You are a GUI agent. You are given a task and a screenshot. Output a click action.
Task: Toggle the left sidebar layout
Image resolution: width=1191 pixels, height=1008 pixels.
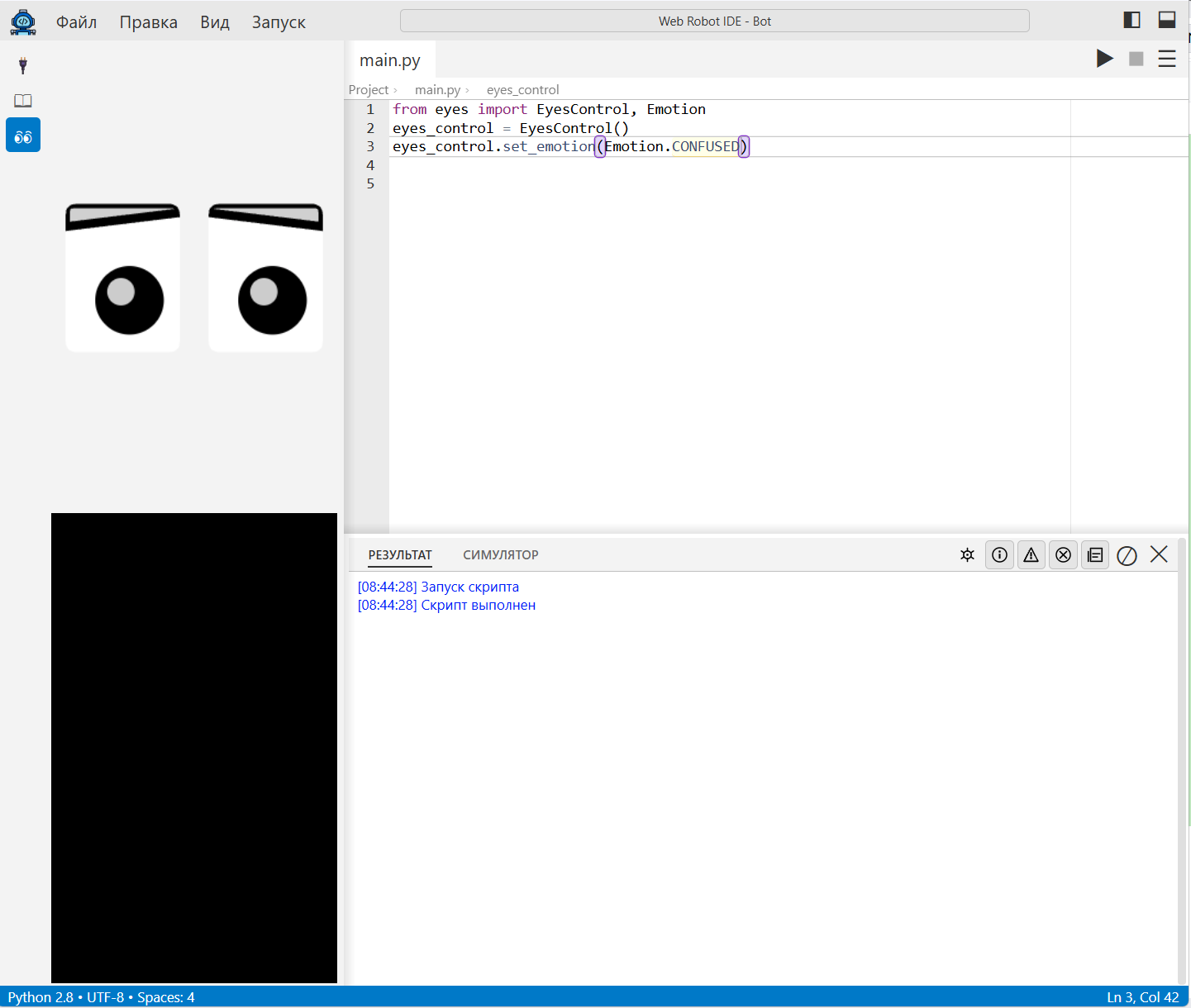pos(1132,20)
